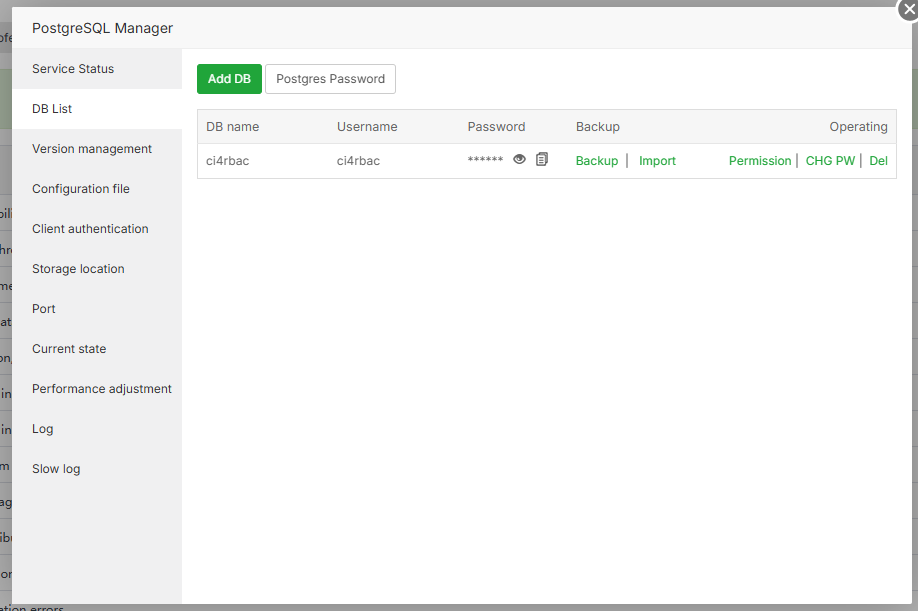Click the Backup link for ci4rbac
Screen dimensions: 918x611
pyautogui.click(x=597, y=160)
